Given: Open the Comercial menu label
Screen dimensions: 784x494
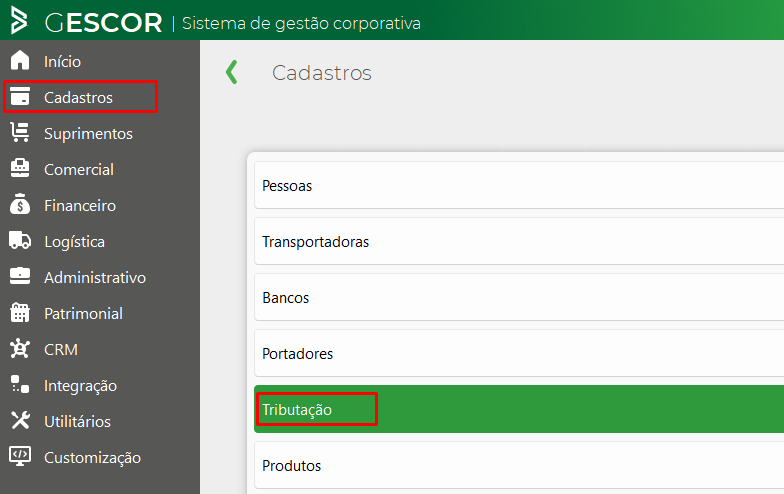Looking at the screenshot, I should click(x=79, y=170).
